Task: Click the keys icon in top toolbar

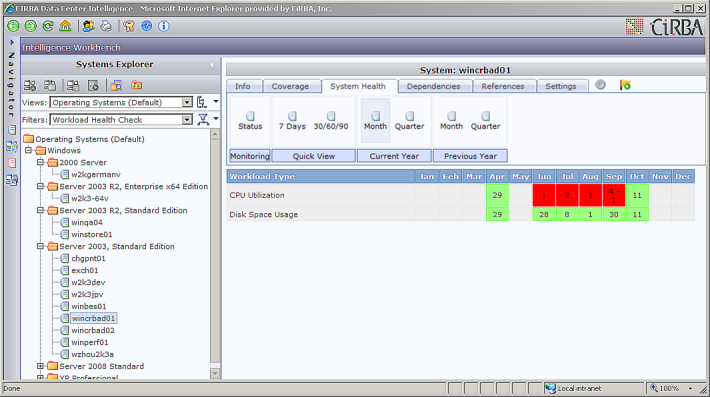Action: 129,26
